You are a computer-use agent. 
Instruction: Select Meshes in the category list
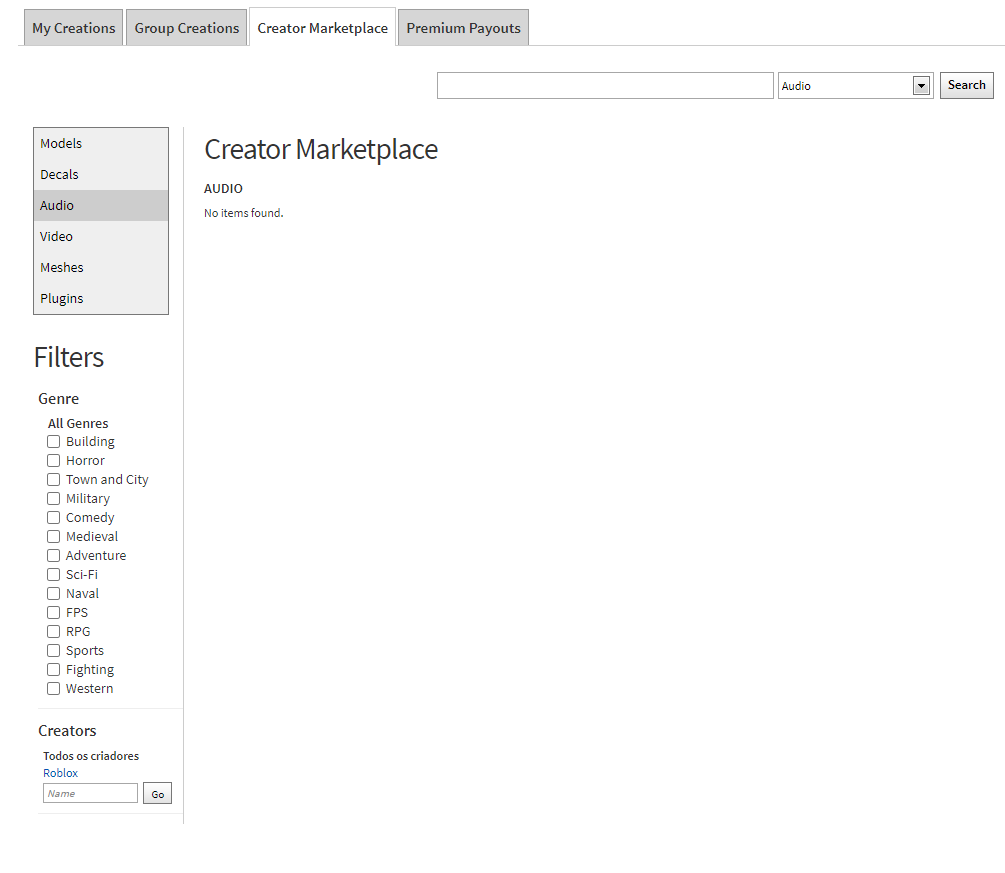[101, 267]
